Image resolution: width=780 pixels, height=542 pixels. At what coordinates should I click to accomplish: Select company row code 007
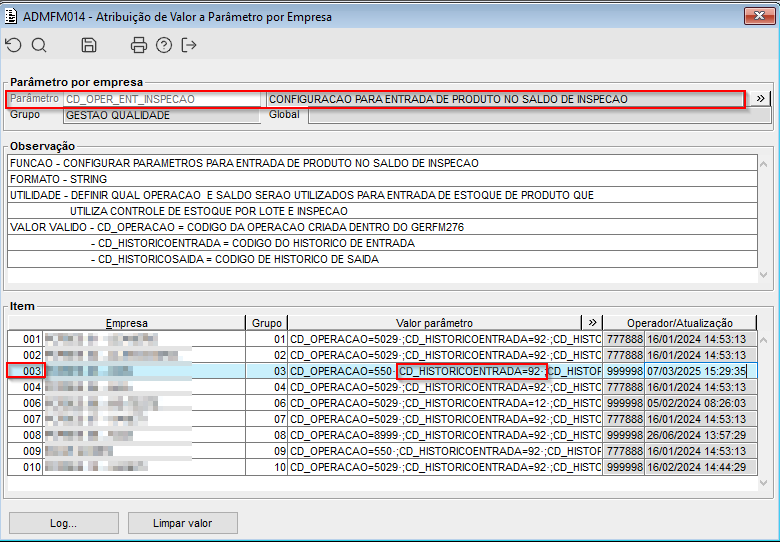coord(25,419)
